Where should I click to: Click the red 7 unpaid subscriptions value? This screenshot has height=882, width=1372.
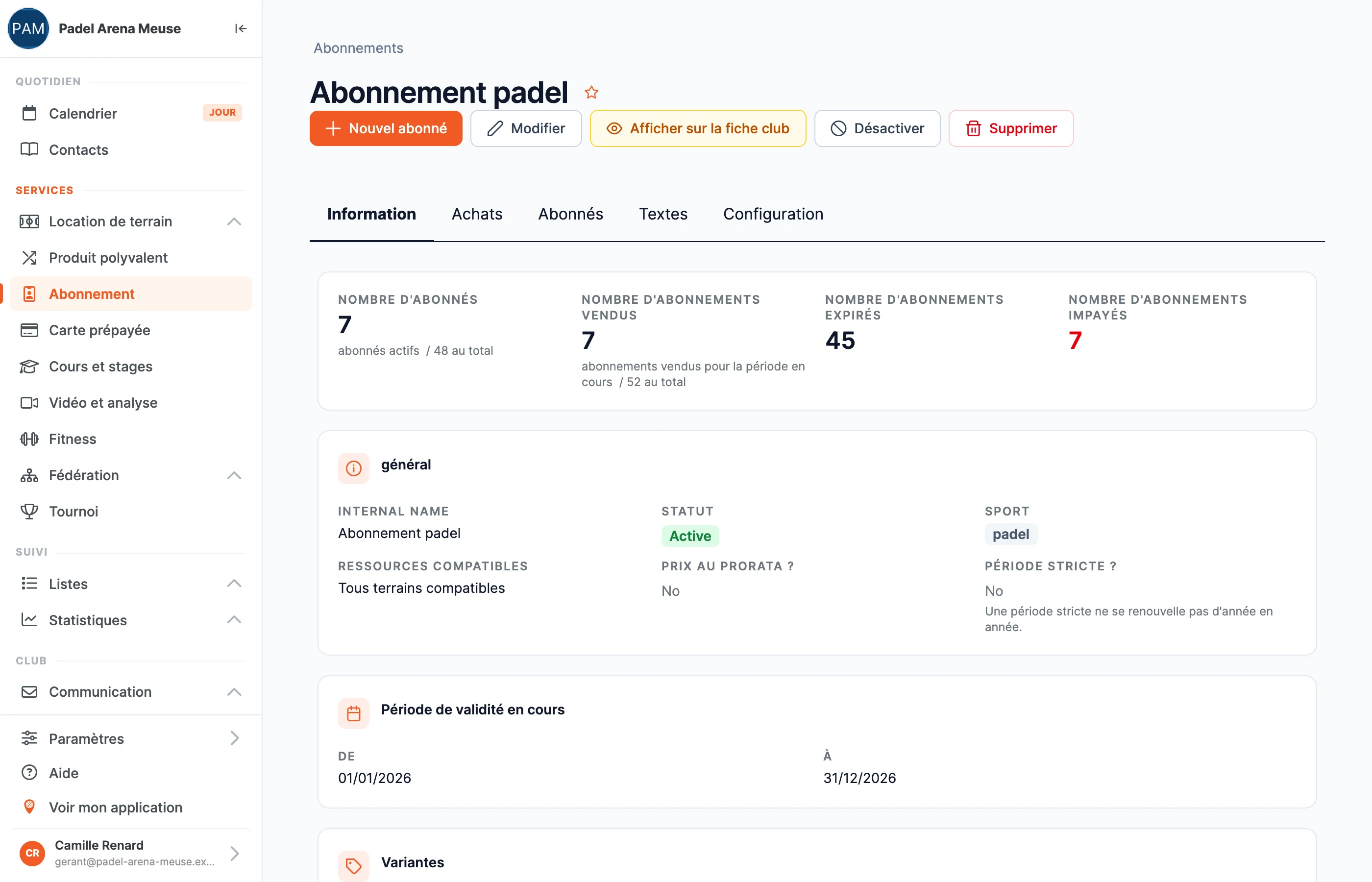click(x=1076, y=341)
